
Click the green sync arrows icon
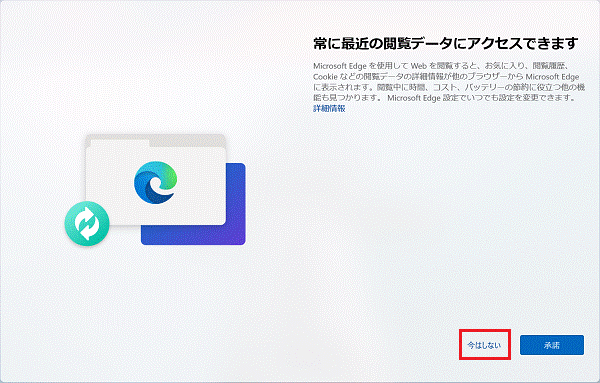pos(87,223)
